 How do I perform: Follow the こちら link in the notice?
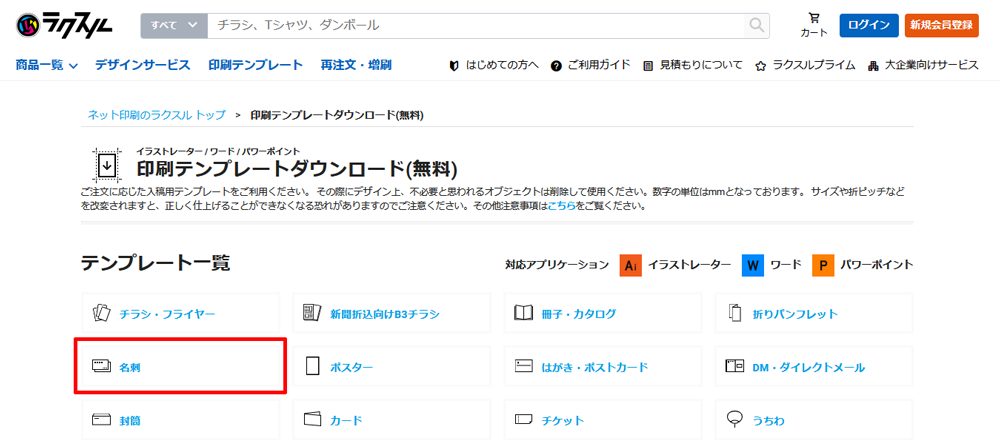point(560,206)
